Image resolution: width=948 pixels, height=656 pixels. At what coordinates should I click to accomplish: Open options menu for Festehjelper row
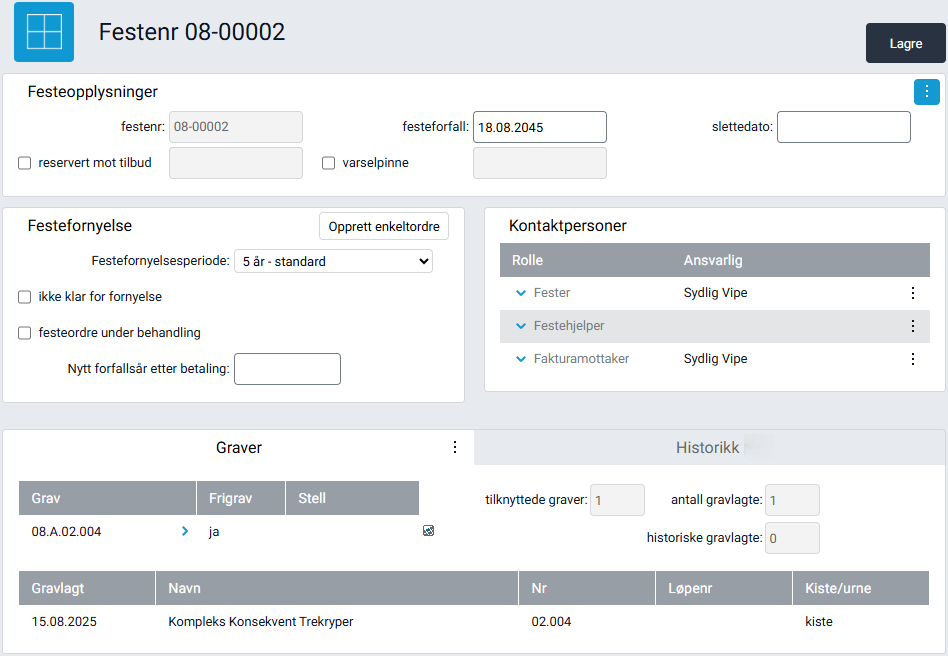click(912, 326)
